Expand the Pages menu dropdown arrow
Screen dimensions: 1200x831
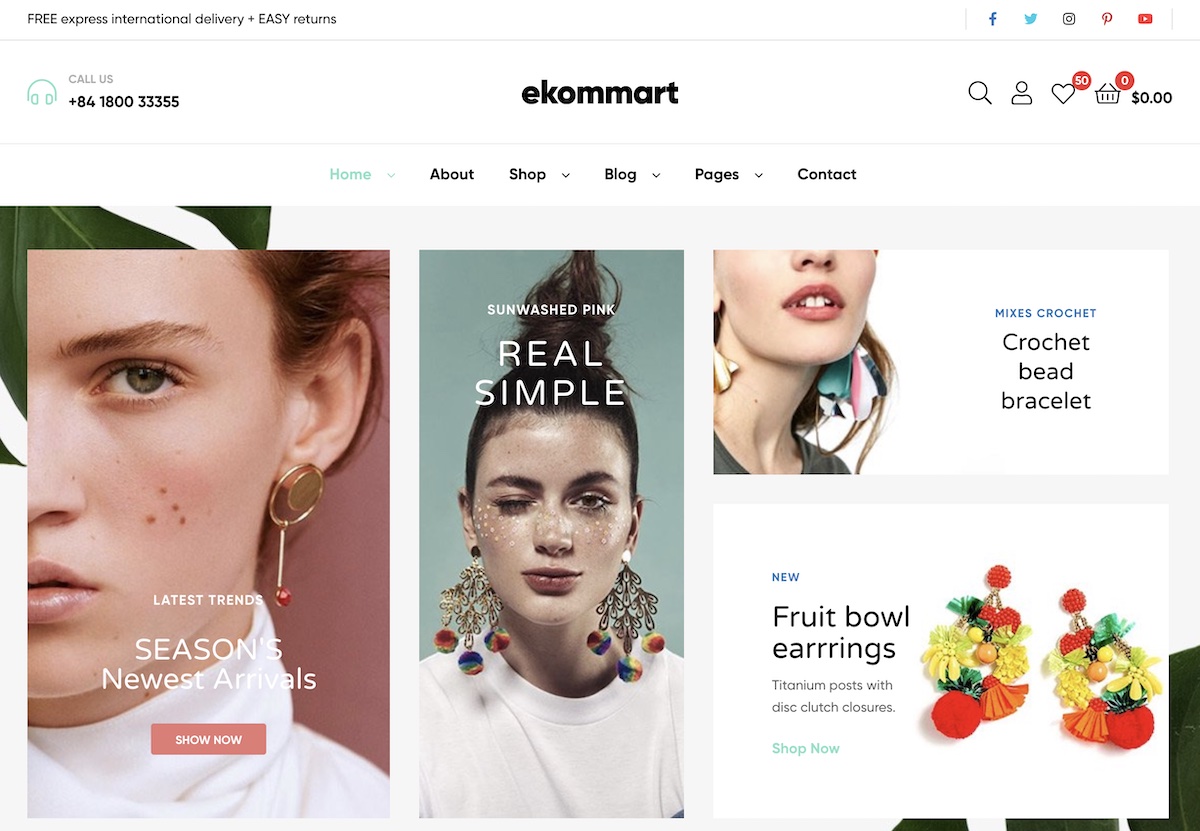[x=758, y=175]
